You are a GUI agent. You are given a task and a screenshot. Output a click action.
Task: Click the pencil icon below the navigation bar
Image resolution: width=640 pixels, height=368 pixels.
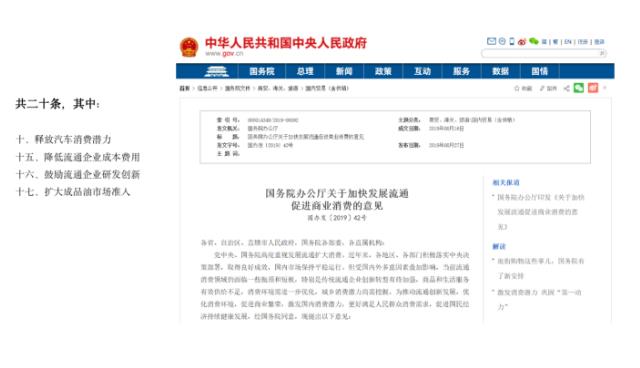pyautogui.click(x=542, y=88)
